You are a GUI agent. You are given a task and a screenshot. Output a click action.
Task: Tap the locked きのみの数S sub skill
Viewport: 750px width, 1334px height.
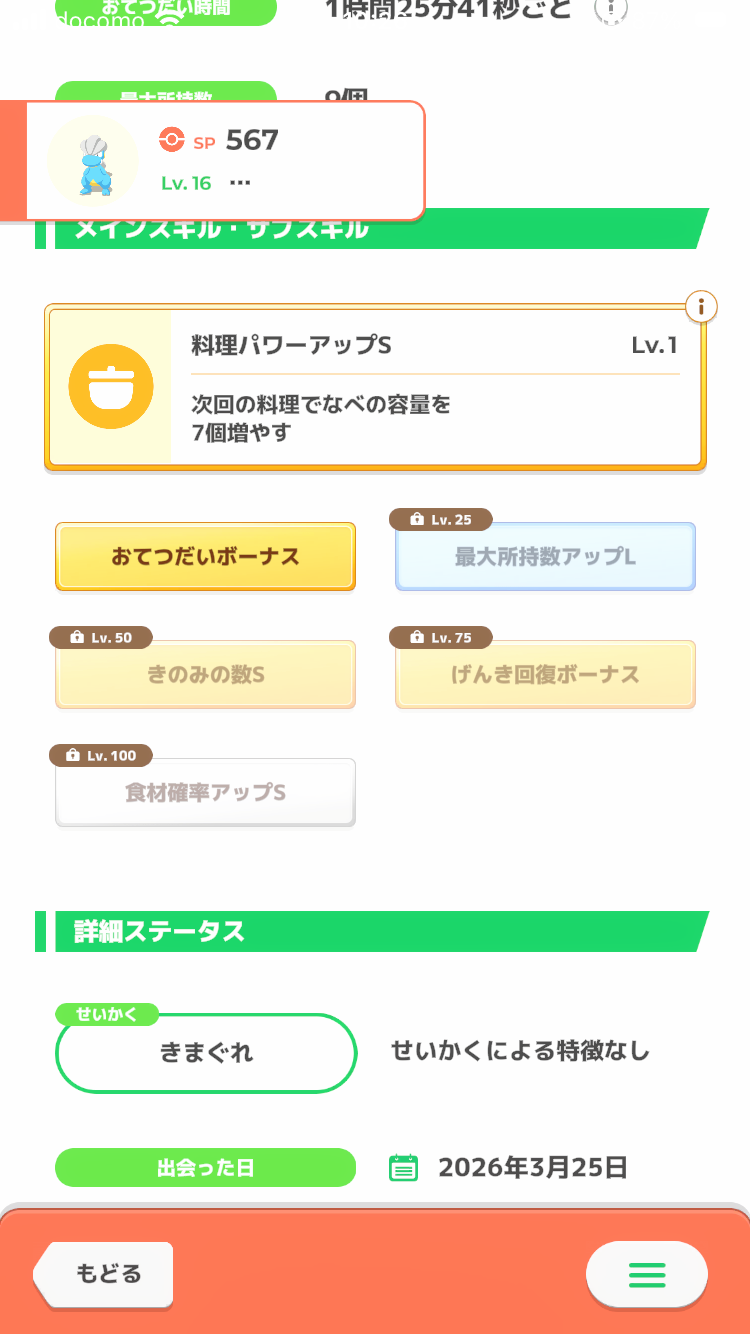205,675
